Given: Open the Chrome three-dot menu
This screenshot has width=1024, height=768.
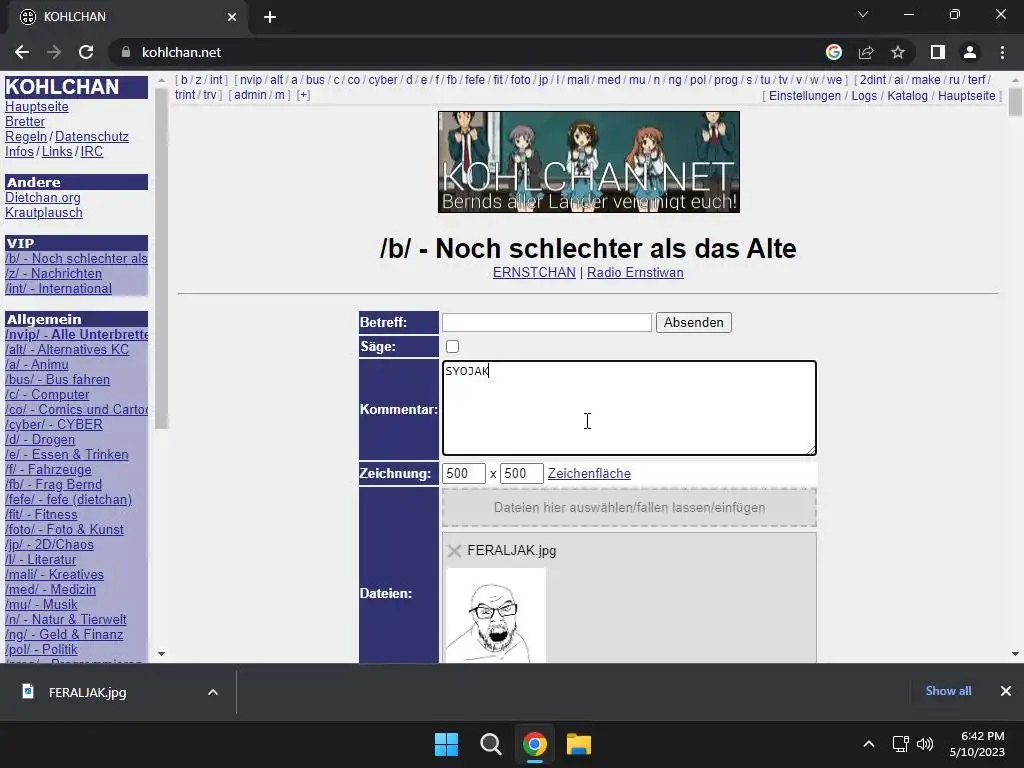Looking at the screenshot, I should click(1002, 52).
